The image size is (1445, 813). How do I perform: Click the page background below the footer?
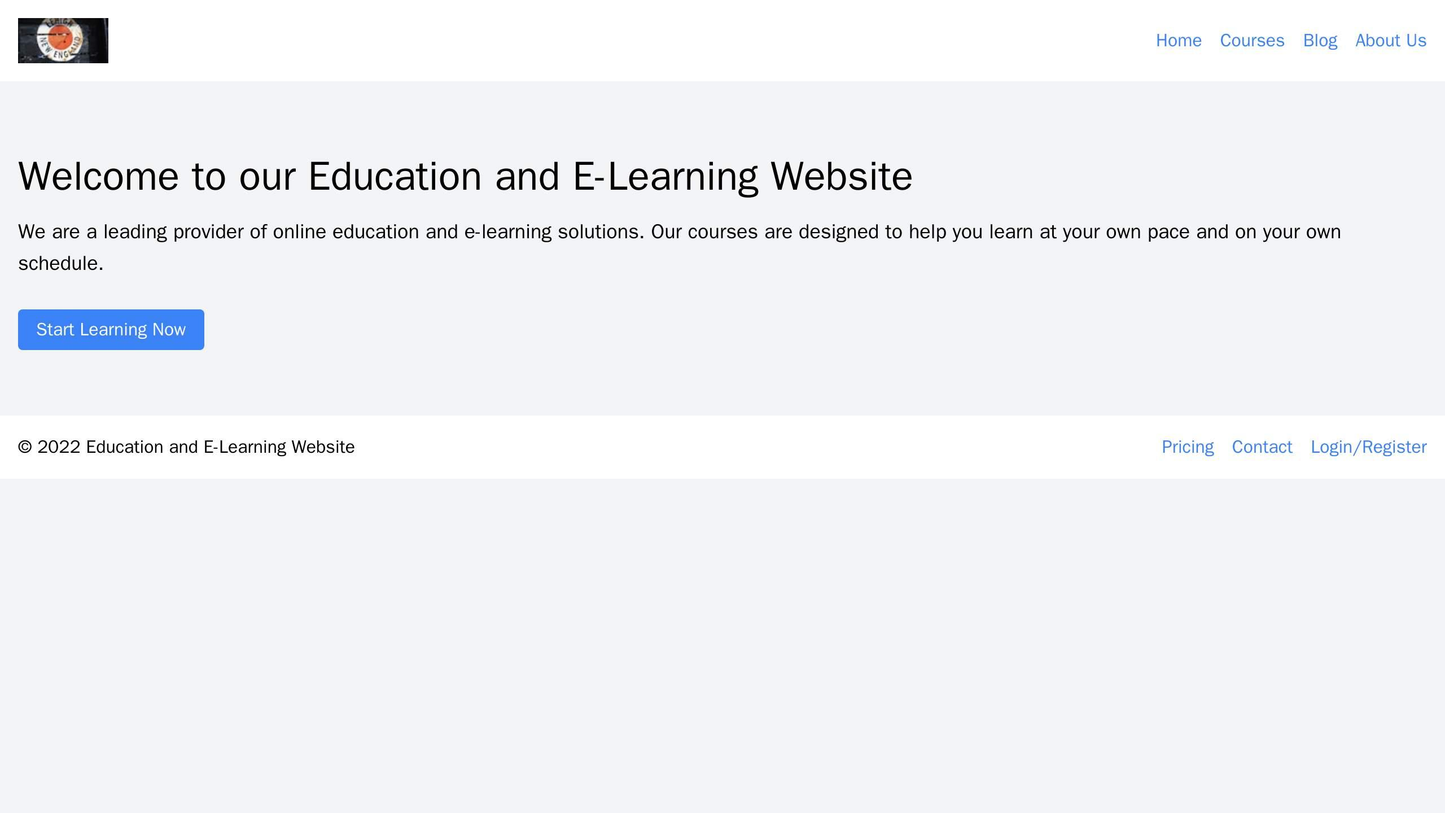[x=720, y=650]
